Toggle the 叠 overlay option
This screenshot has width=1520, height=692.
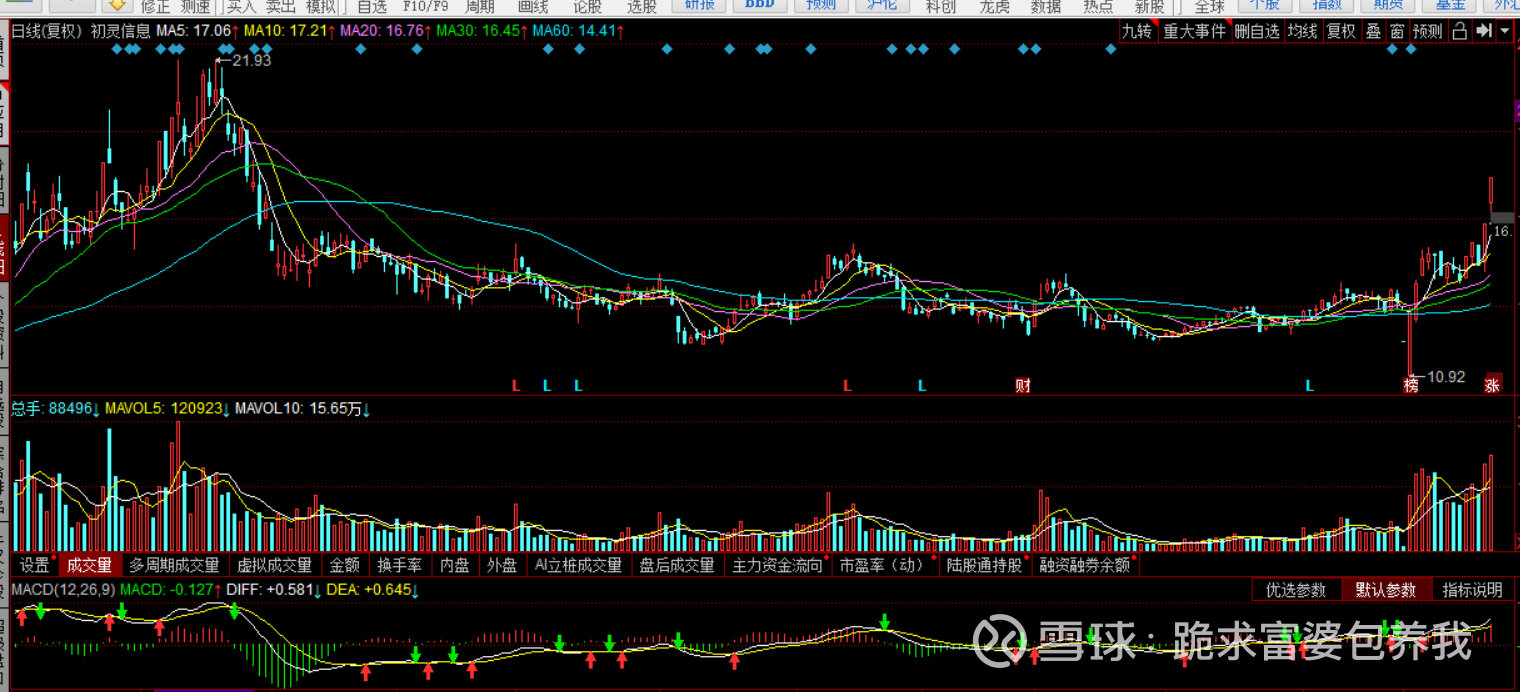tap(1374, 31)
